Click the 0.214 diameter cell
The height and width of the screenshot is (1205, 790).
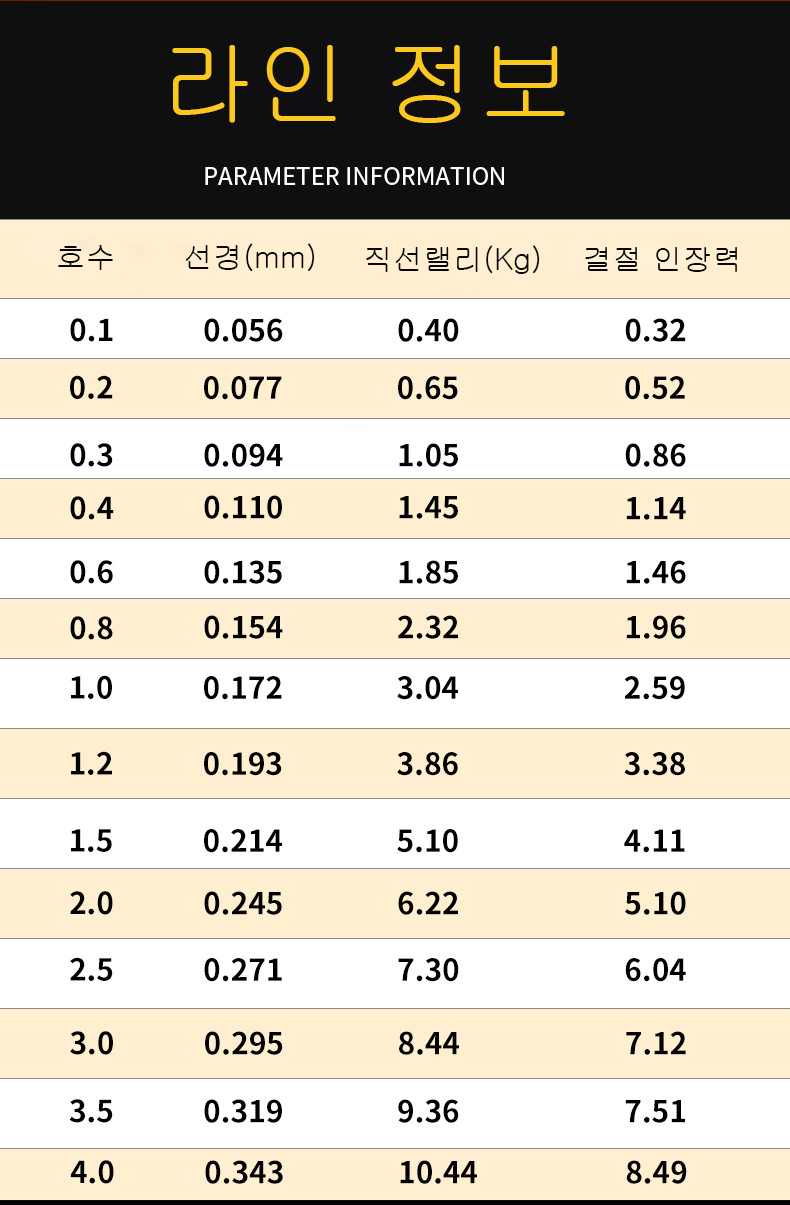tap(243, 841)
